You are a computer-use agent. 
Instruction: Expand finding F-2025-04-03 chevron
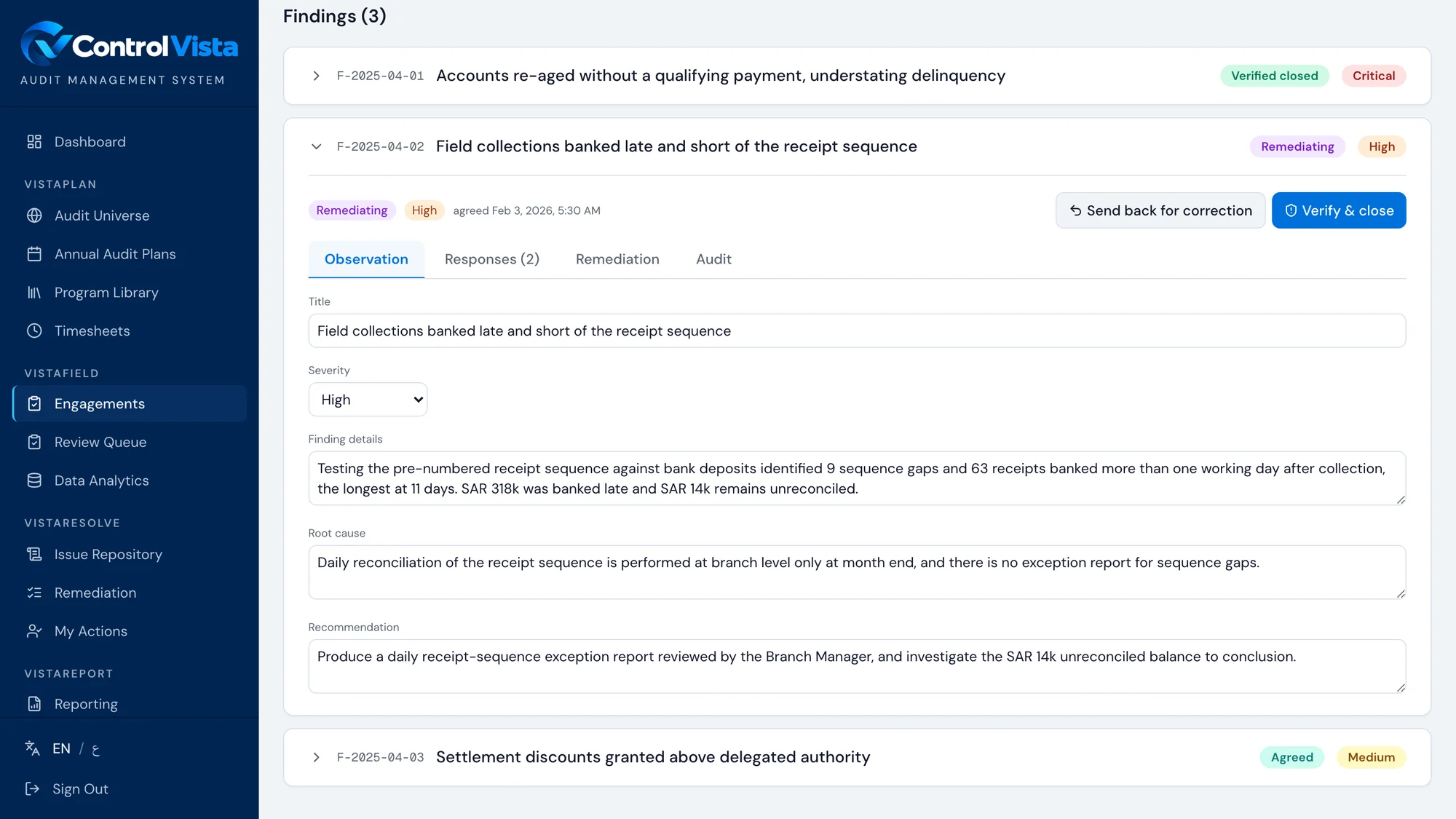pos(316,757)
